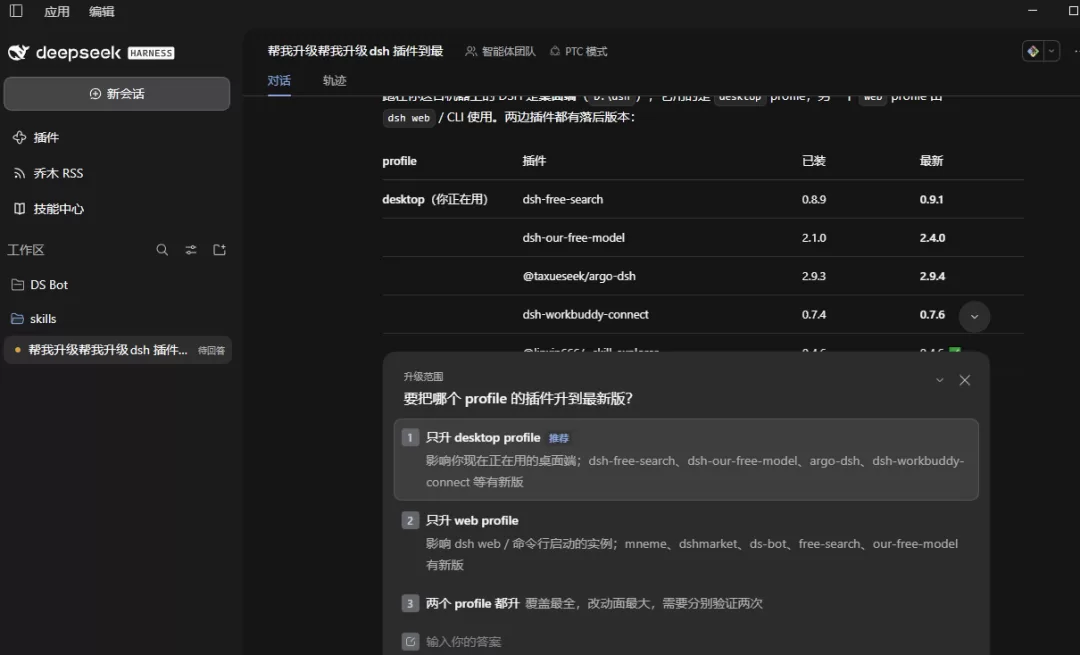Screen dimensions: 1080x655
Task: Open the 编辑 menu
Action: click(x=101, y=11)
